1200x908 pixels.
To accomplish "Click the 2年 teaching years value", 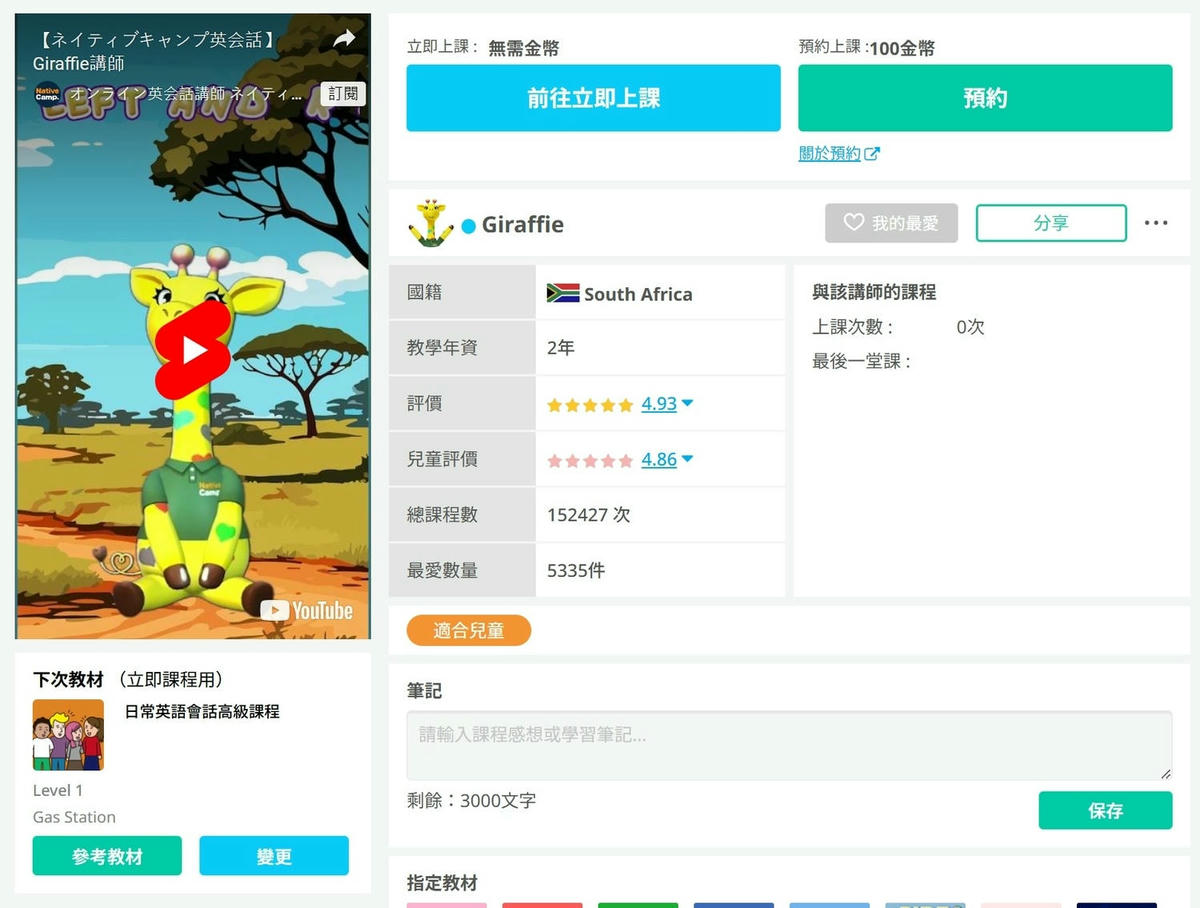I will click(561, 348).
